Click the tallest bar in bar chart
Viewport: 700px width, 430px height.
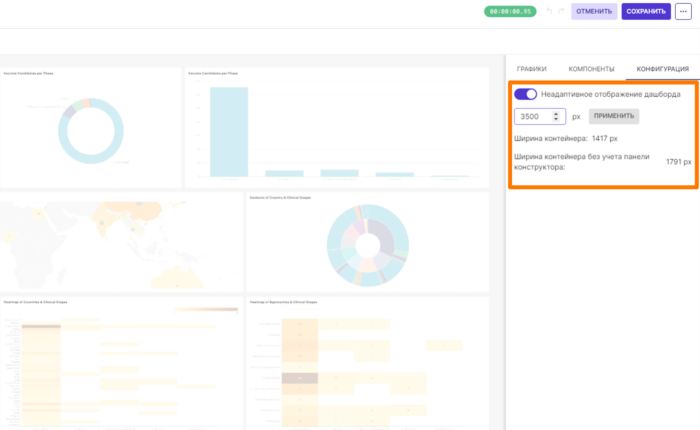pyautogui.click(x=229, y=132)
